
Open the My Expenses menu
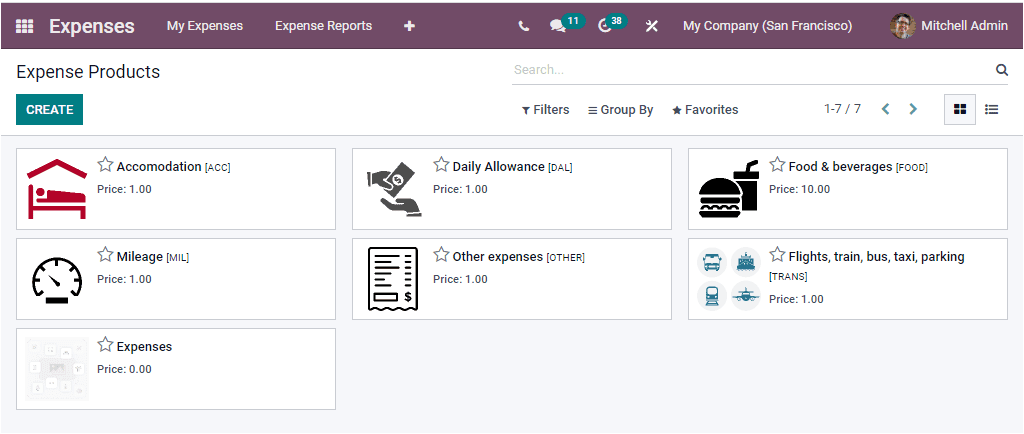tap(204, 26)
